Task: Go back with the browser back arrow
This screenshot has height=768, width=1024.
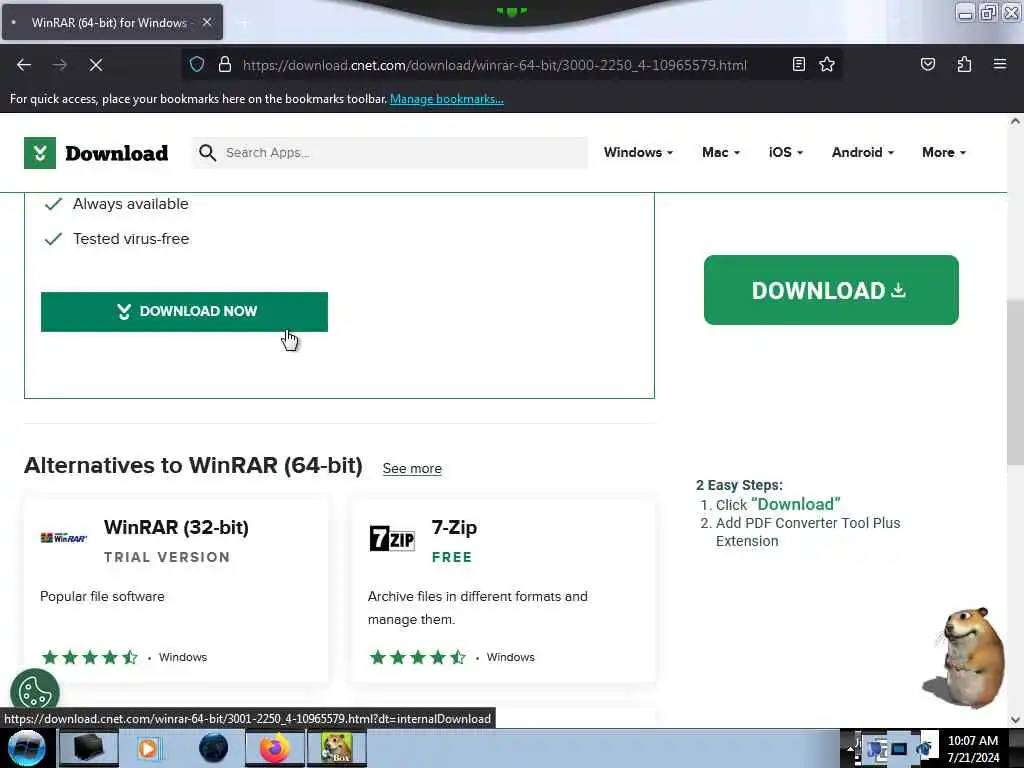Action: [24, 65]
